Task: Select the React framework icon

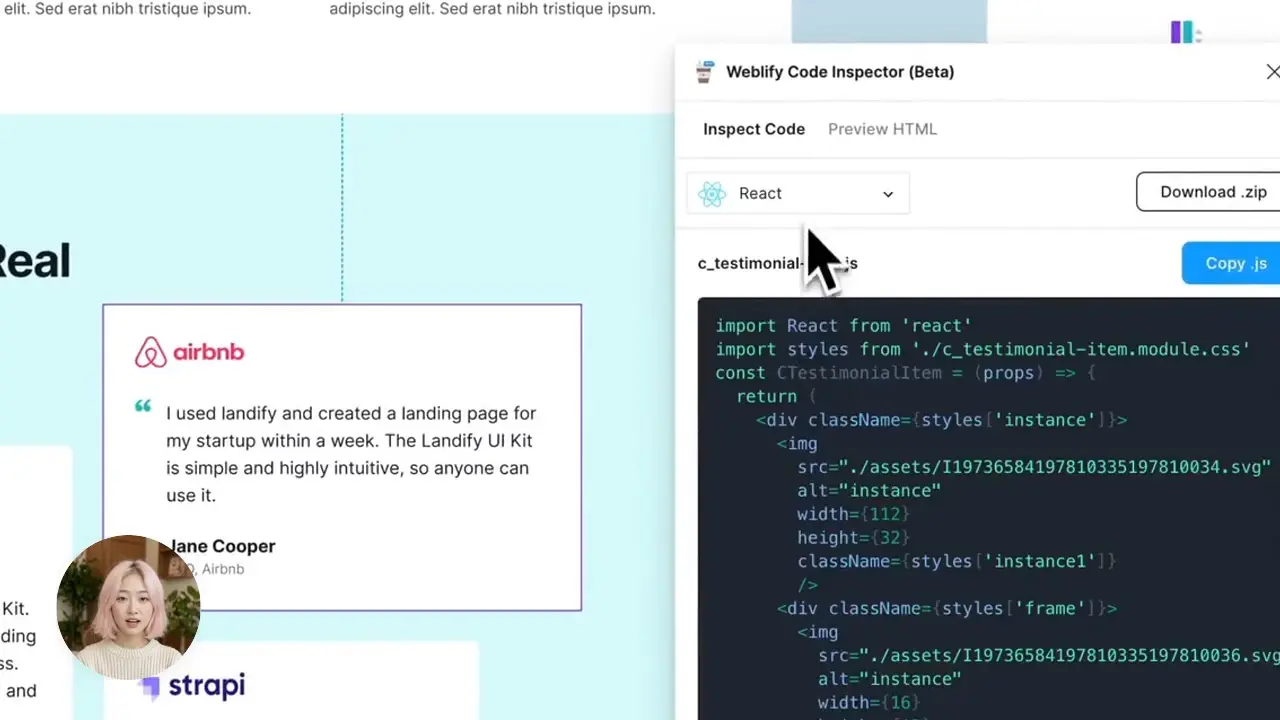Action: (712, 193)
